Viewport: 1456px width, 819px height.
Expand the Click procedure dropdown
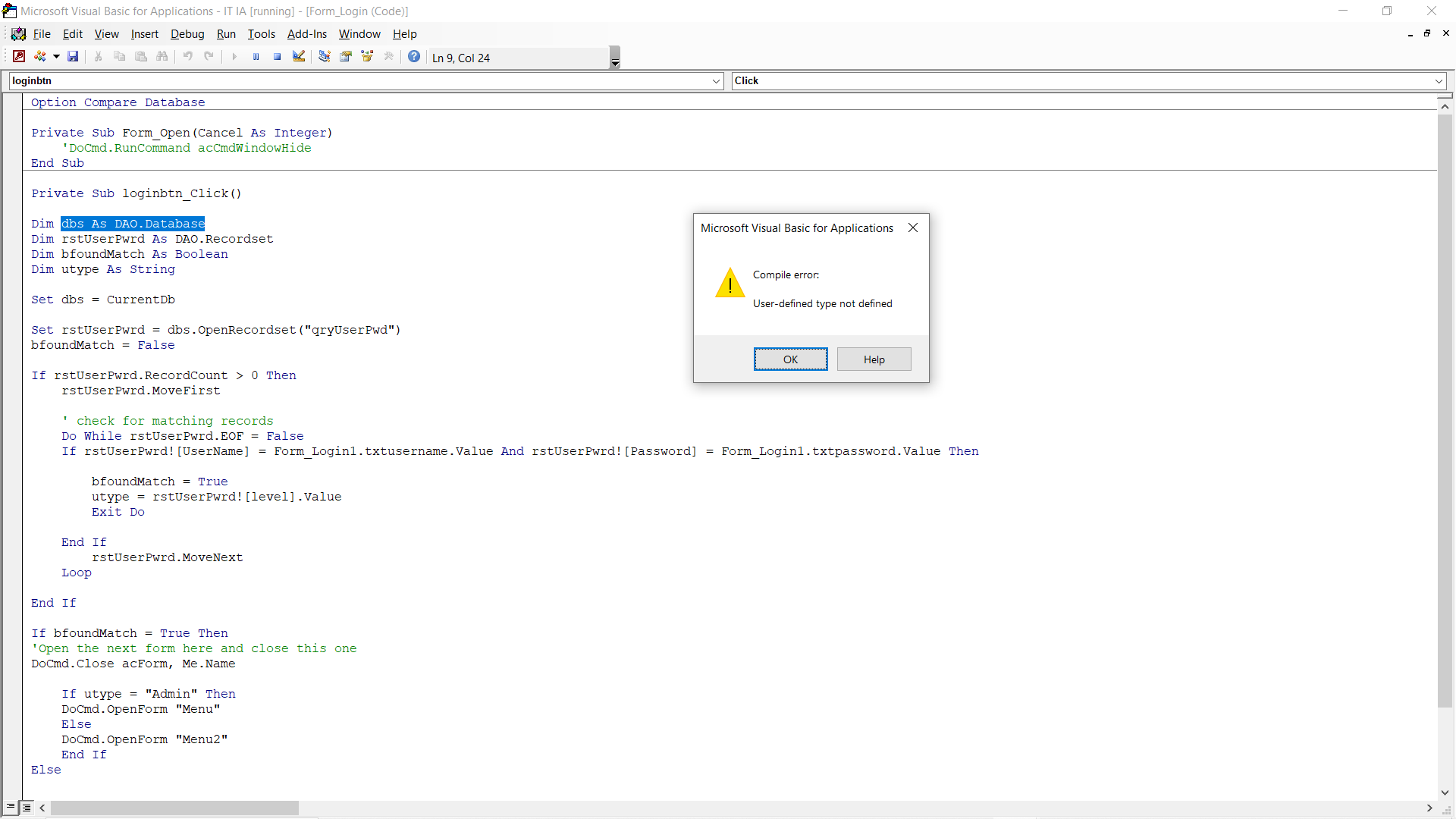(1439, 81)
